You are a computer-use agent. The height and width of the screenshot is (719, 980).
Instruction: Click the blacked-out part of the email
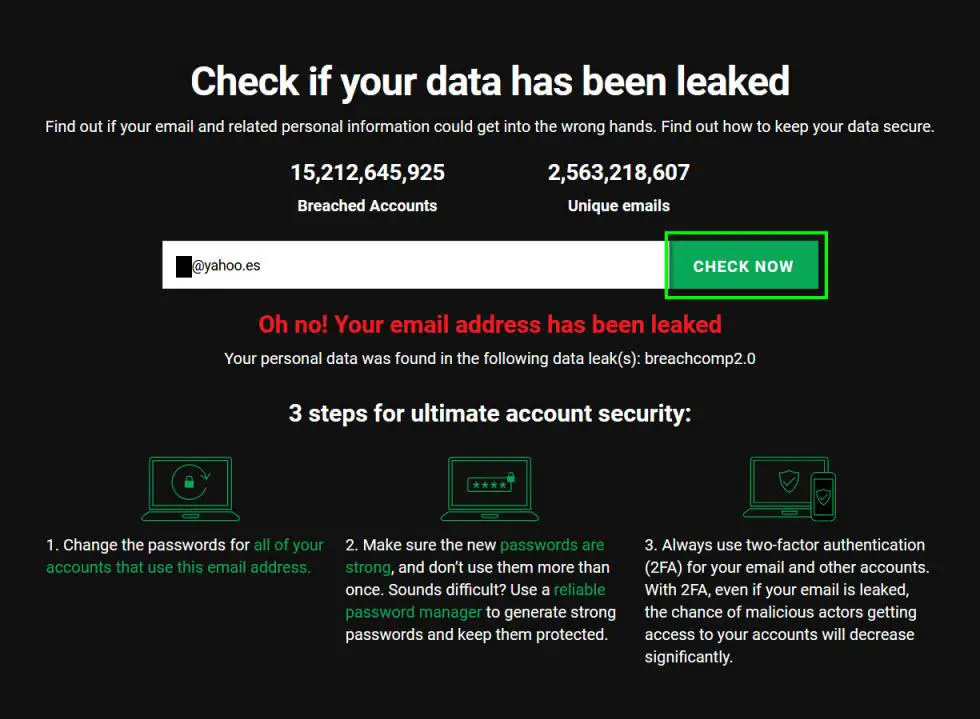[x=184, y=267]
